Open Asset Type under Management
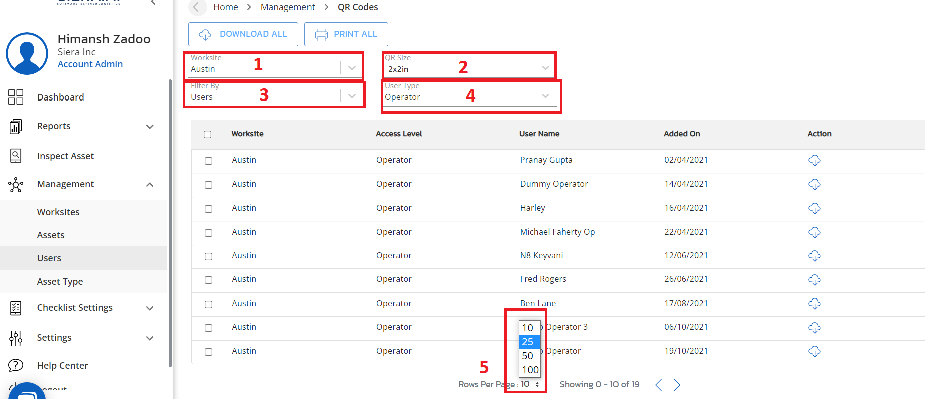Viewport: 925px width, 399px height. click(x=60, y=282)
